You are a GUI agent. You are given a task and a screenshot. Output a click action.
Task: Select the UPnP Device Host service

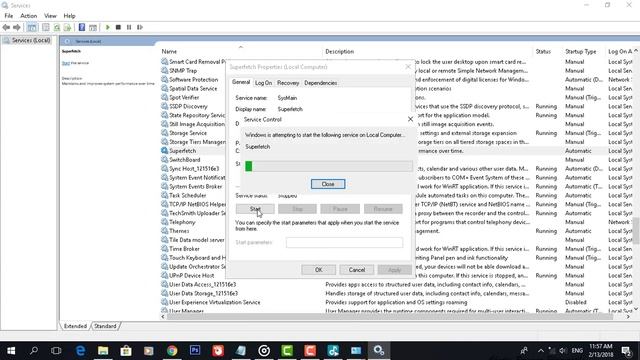191,276
